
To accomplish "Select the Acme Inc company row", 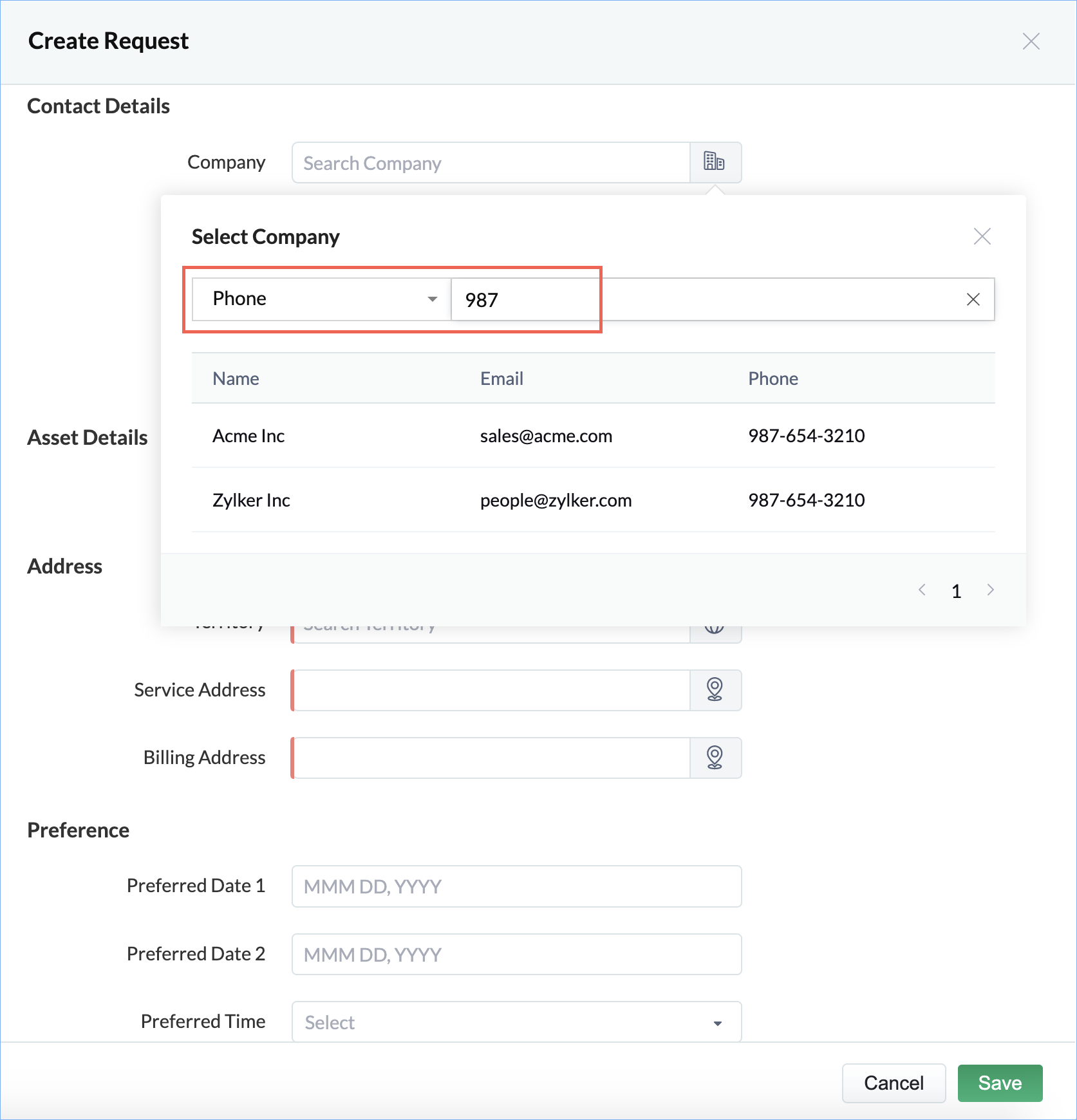I will pyautogui.click(x=248, y=436).
